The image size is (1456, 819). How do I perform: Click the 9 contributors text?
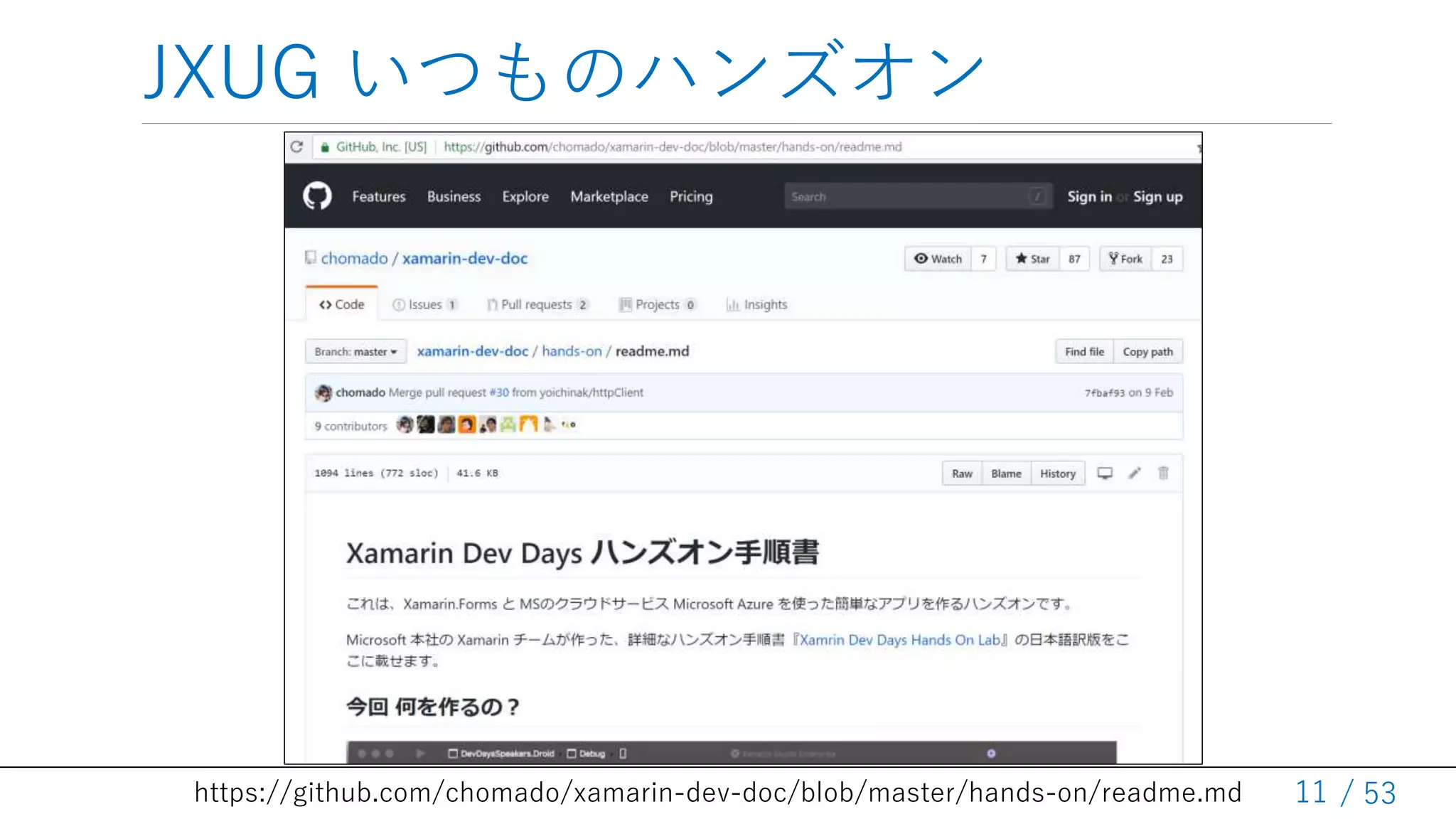coord(351,426)
